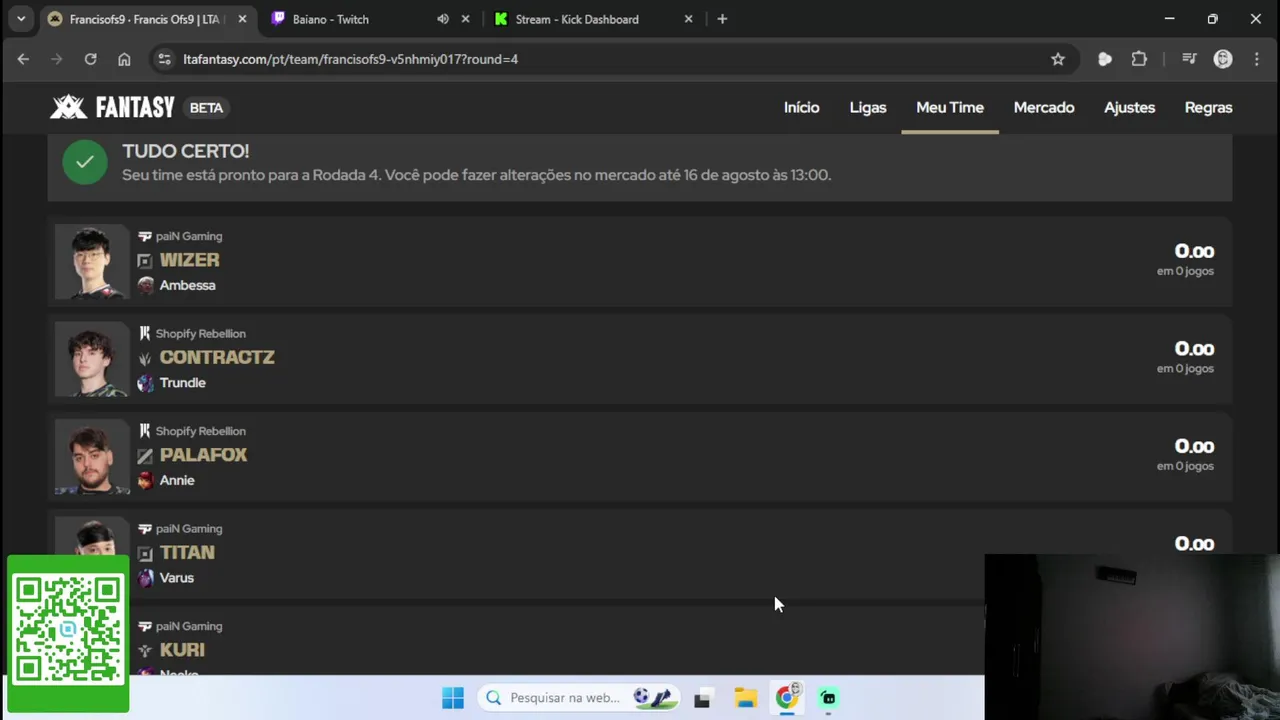Click Shopify Rebellion logo on Contractz row
This screenshot has width=1280, height=720.
pos(145,333)
